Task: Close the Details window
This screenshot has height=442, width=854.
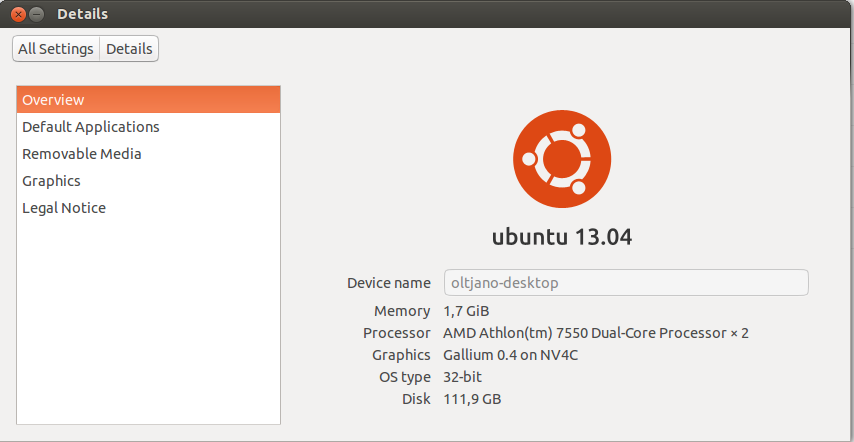Action: coord(18,14)
